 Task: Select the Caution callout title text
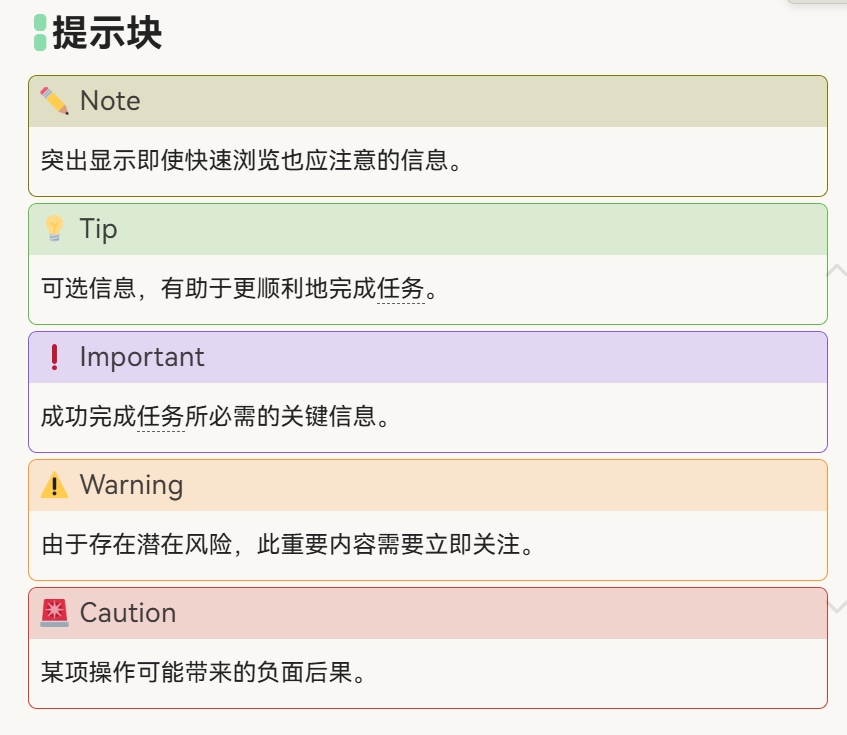pyautogui.click(x=128, y=613)
